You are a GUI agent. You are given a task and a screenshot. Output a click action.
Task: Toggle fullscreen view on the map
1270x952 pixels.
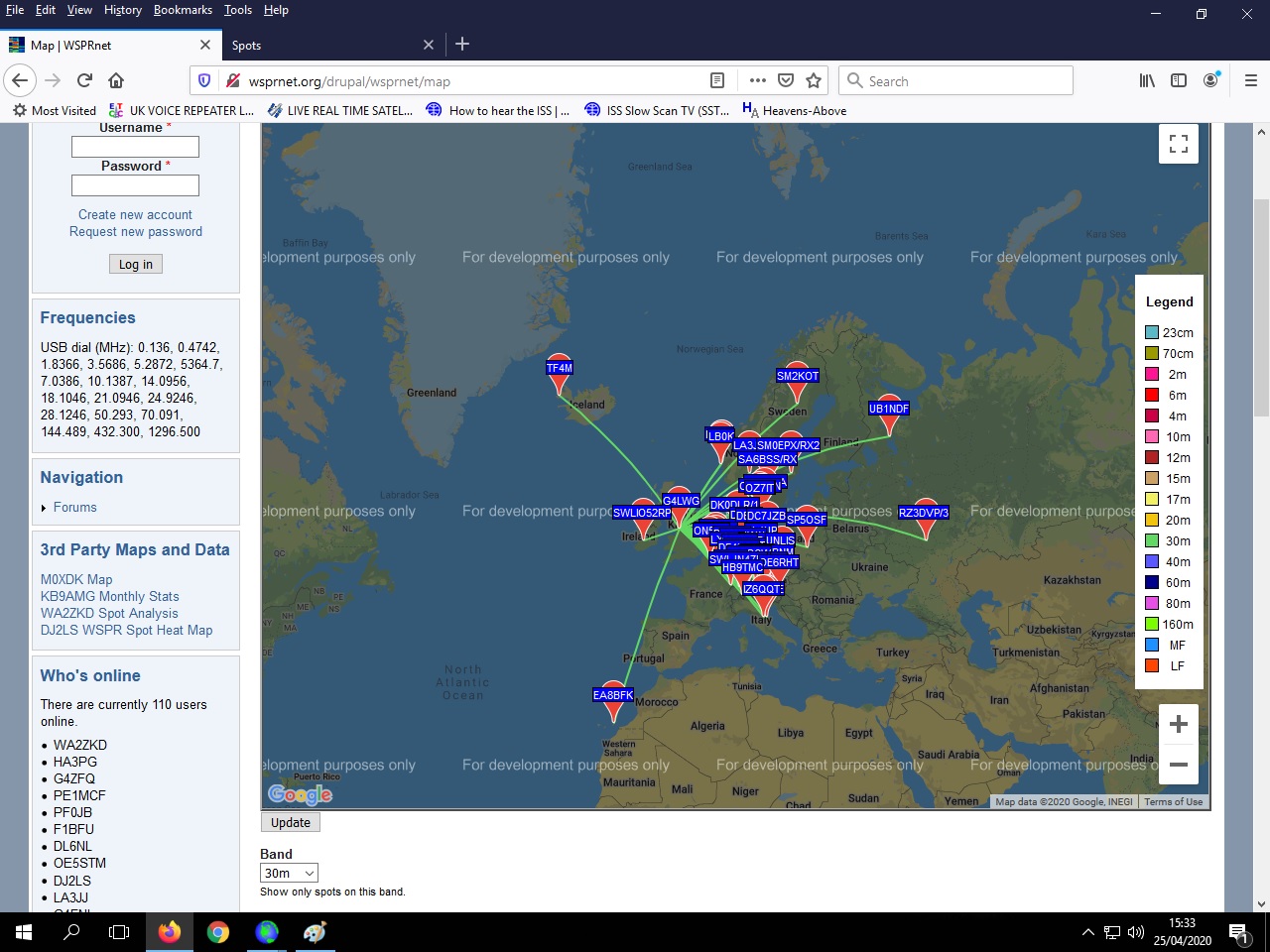(x=1178, y=144)
